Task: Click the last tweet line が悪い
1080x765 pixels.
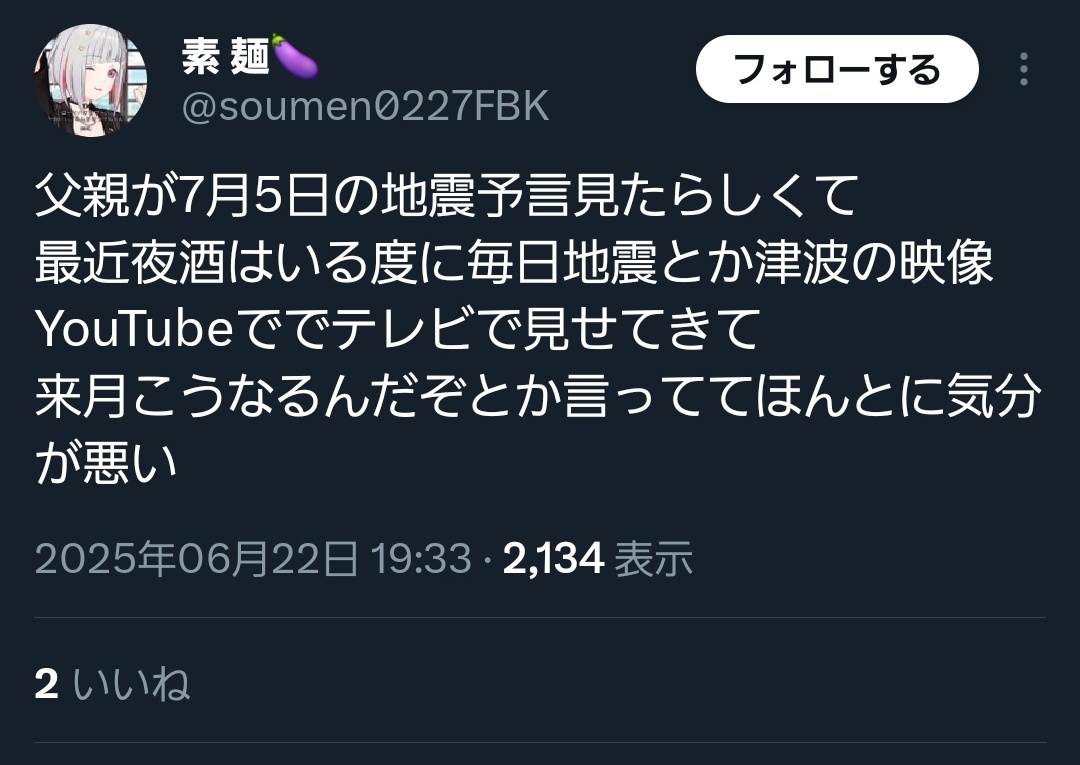Action: (107, 462)
